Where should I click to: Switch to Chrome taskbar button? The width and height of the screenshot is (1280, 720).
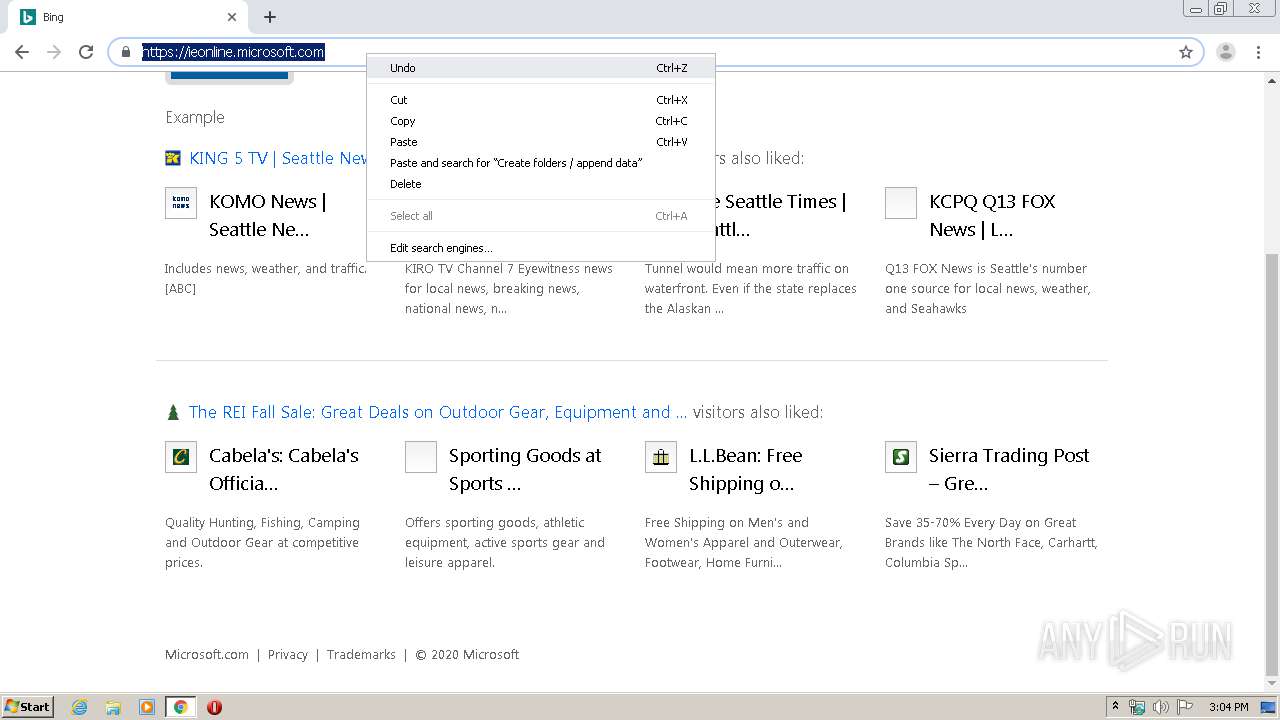pyautogui.click(x=180, y=707)
